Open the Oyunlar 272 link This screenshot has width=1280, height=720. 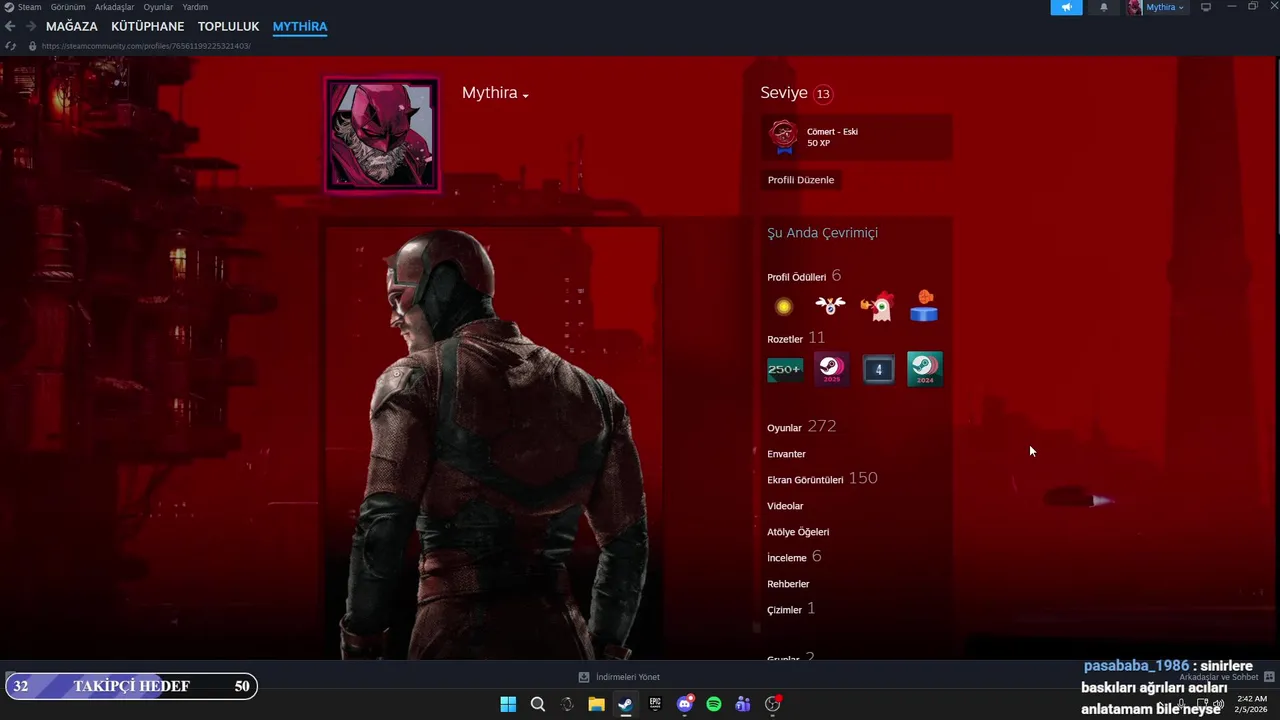801,427
